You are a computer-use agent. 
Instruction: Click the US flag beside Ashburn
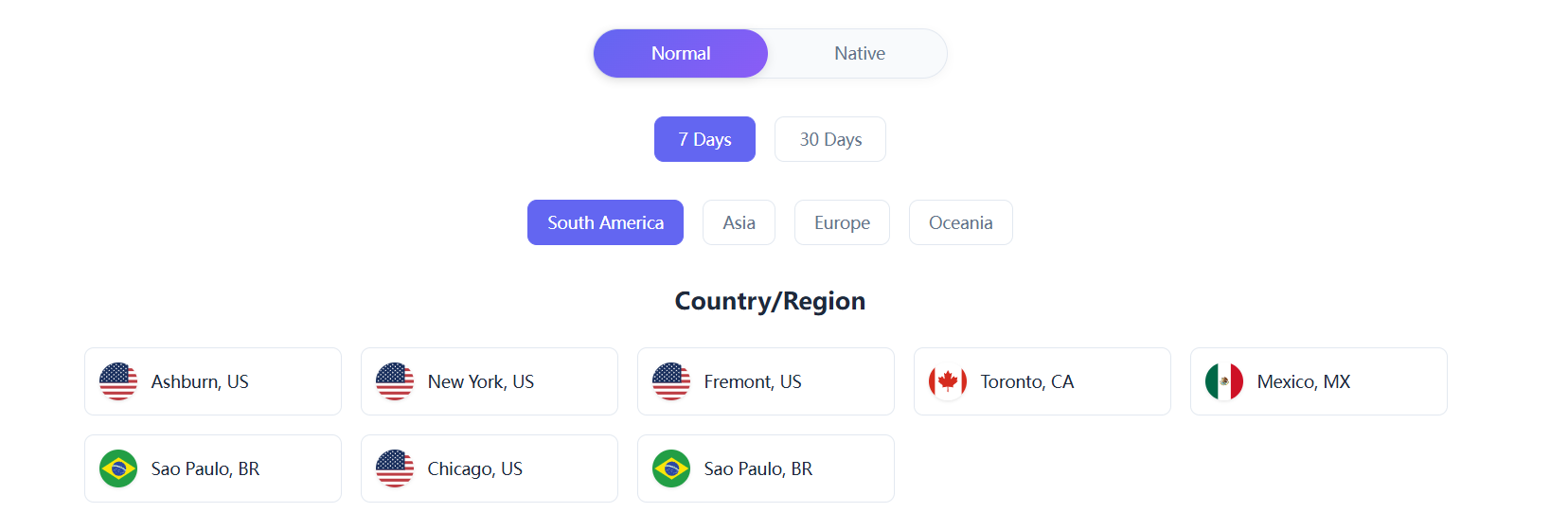(118, 381)
